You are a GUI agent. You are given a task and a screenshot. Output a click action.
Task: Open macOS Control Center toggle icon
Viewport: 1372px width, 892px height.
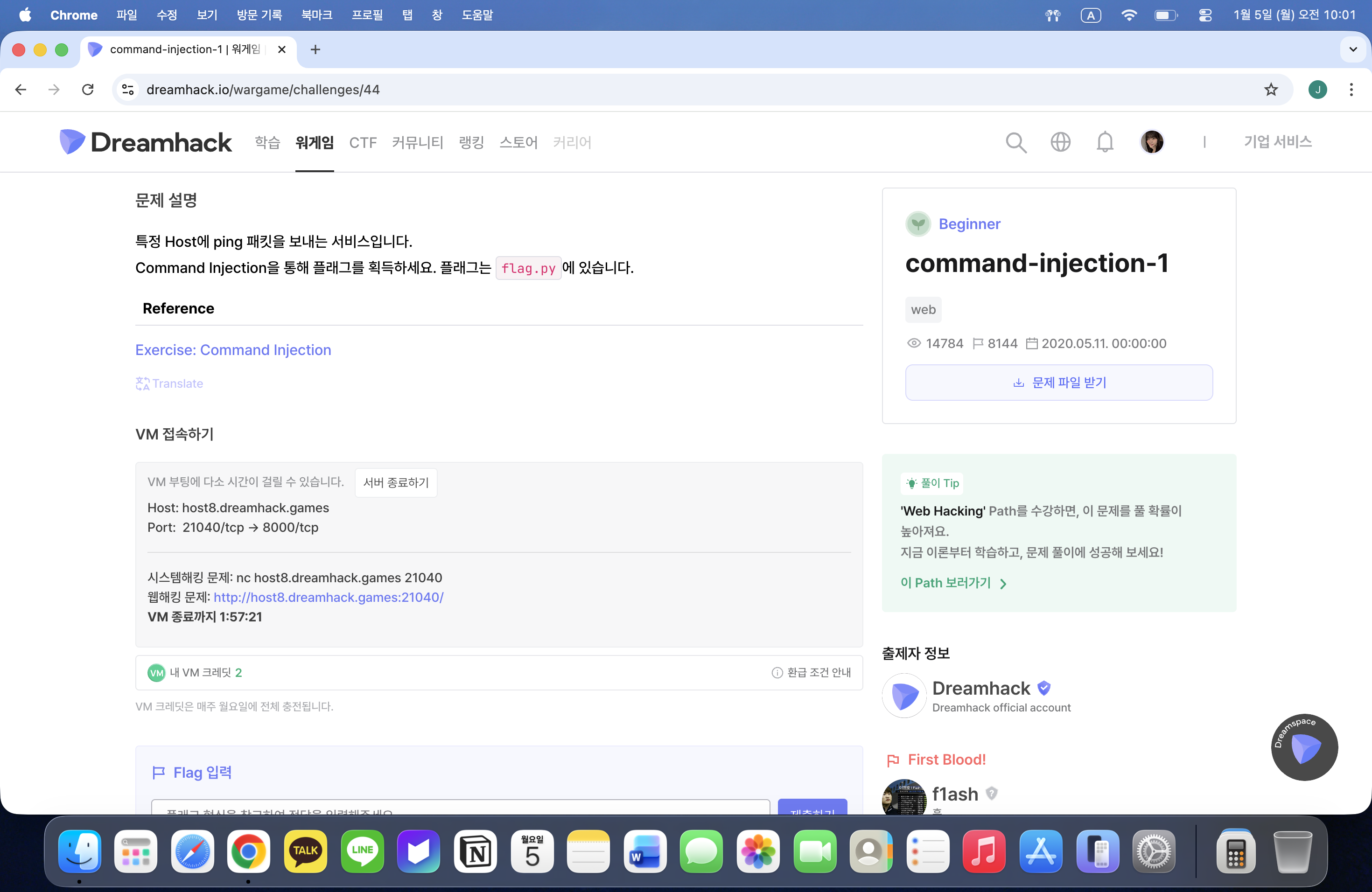click(x=1205, y=15)
